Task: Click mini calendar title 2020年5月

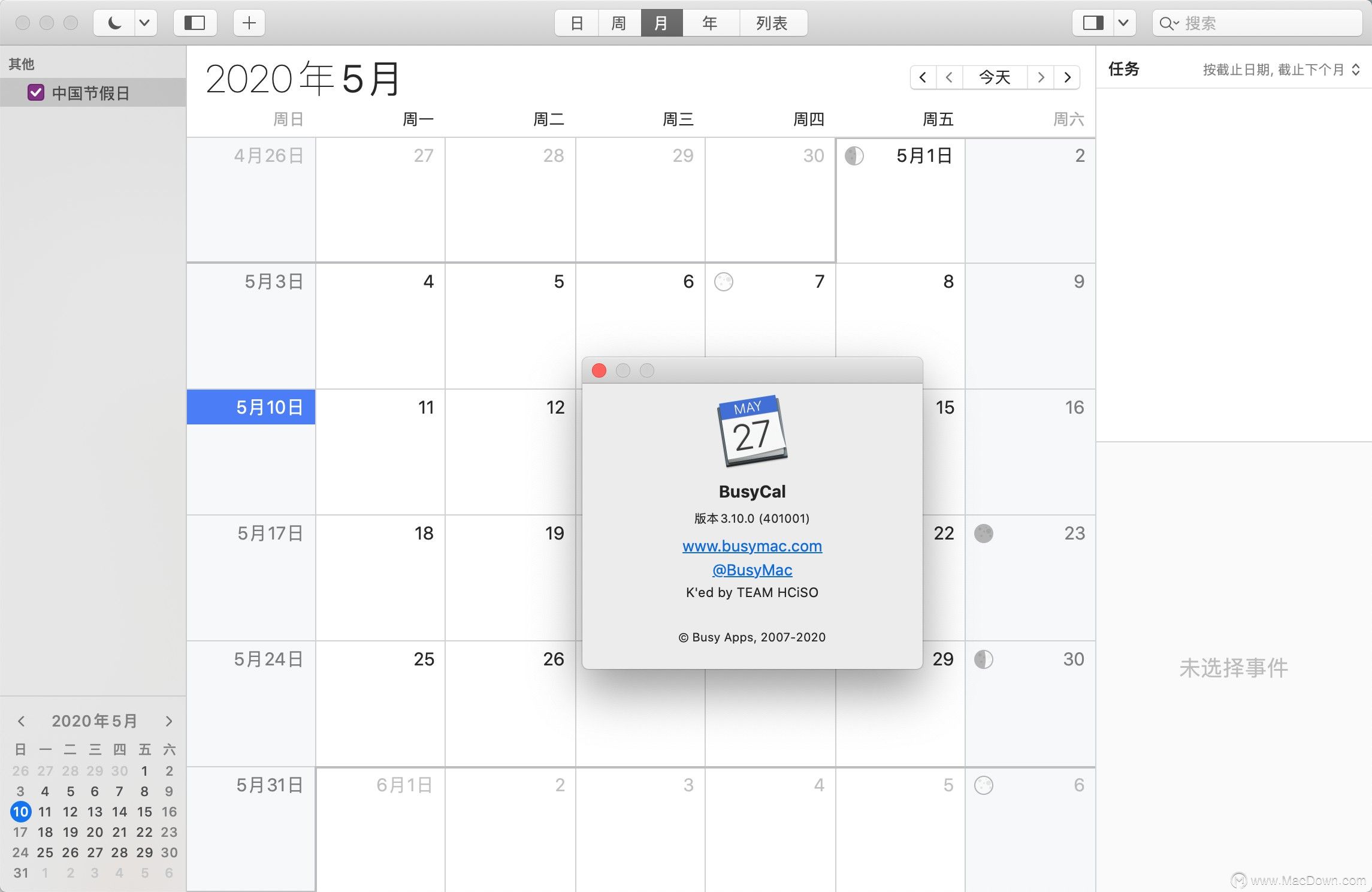Action: [95, 721]
